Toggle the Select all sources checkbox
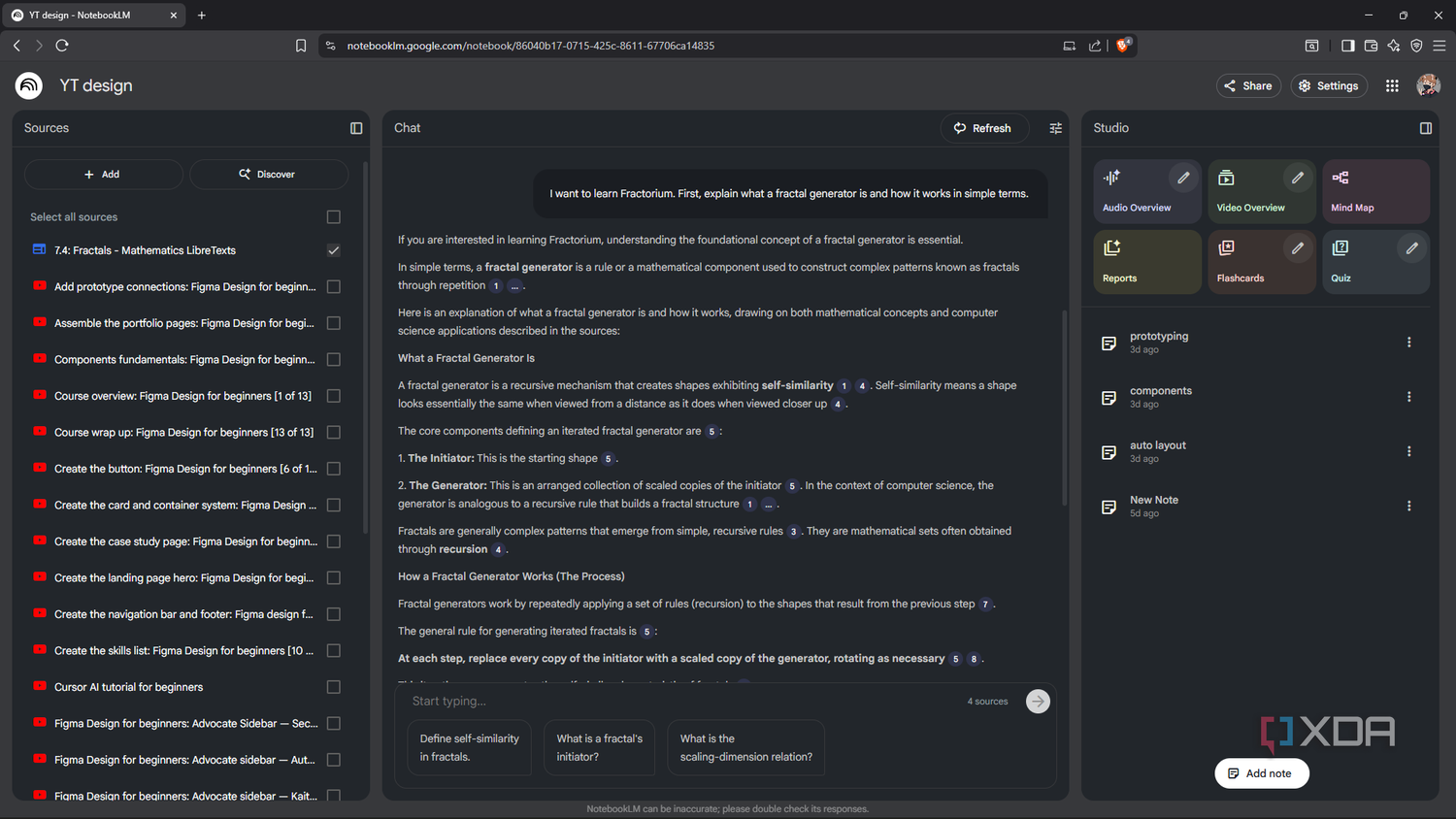 pyautogui.click(x=334, y=217)
